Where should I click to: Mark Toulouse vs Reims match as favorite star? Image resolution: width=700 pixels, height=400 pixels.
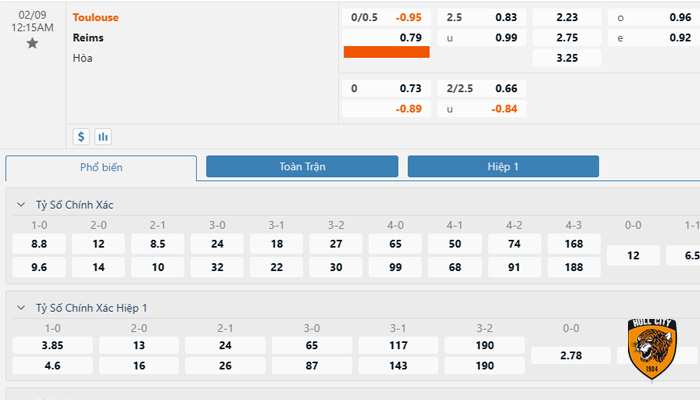(32, 44)
